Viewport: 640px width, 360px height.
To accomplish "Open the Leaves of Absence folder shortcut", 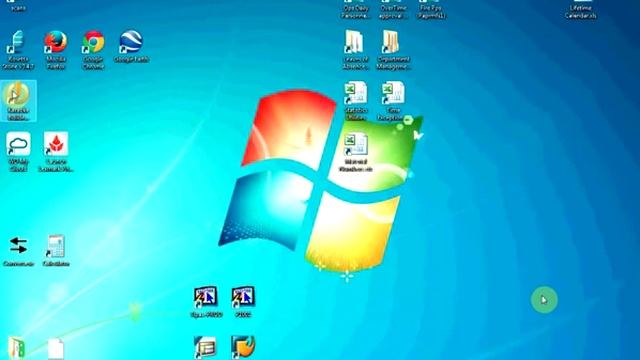I will (x=355, y=49).
